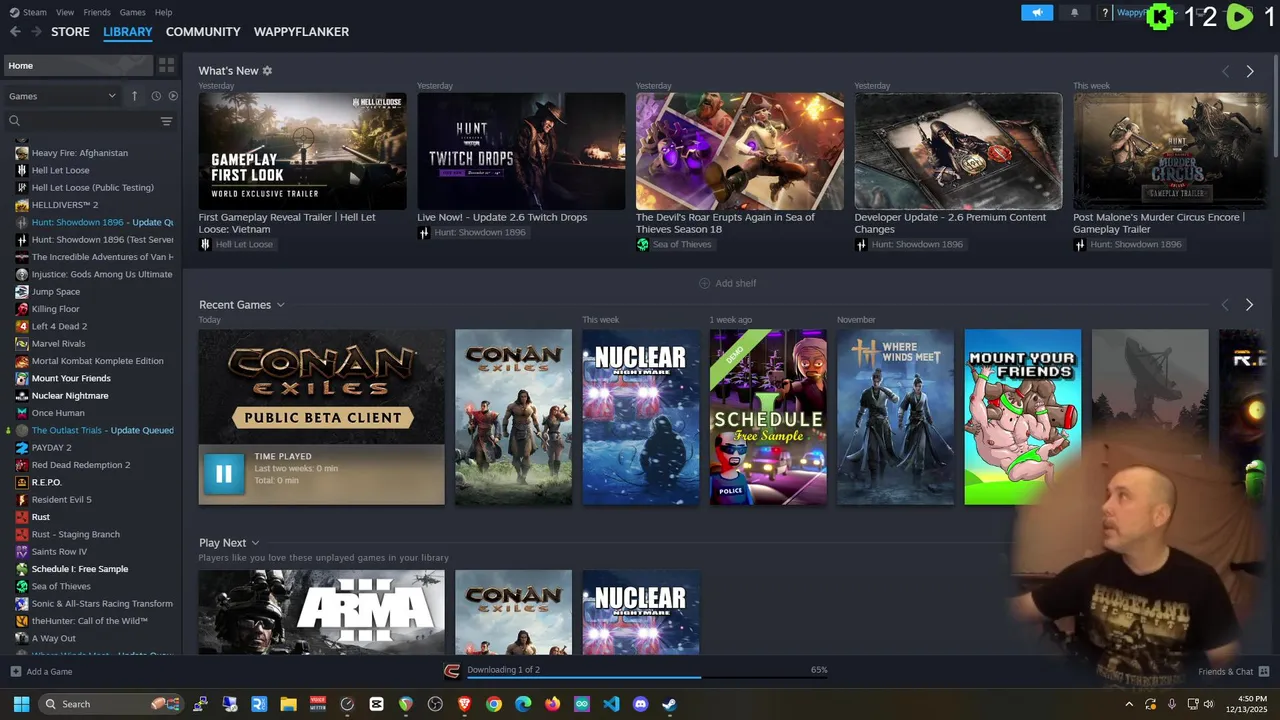Toggle sort by recent activity clock icon
The image size is (1280, 720).
156,96
